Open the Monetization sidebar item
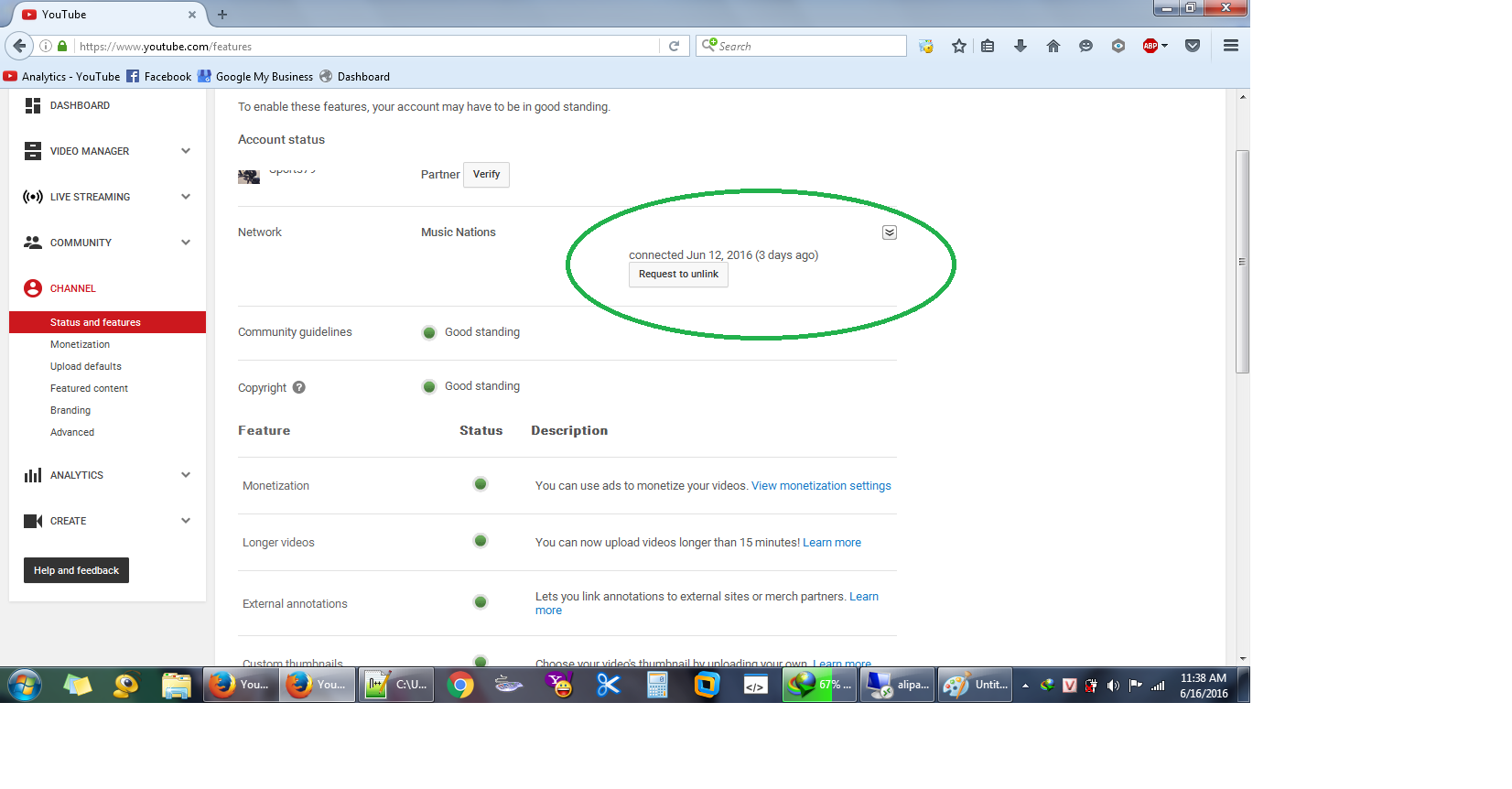1512x789 pixels. pos(80,344)
